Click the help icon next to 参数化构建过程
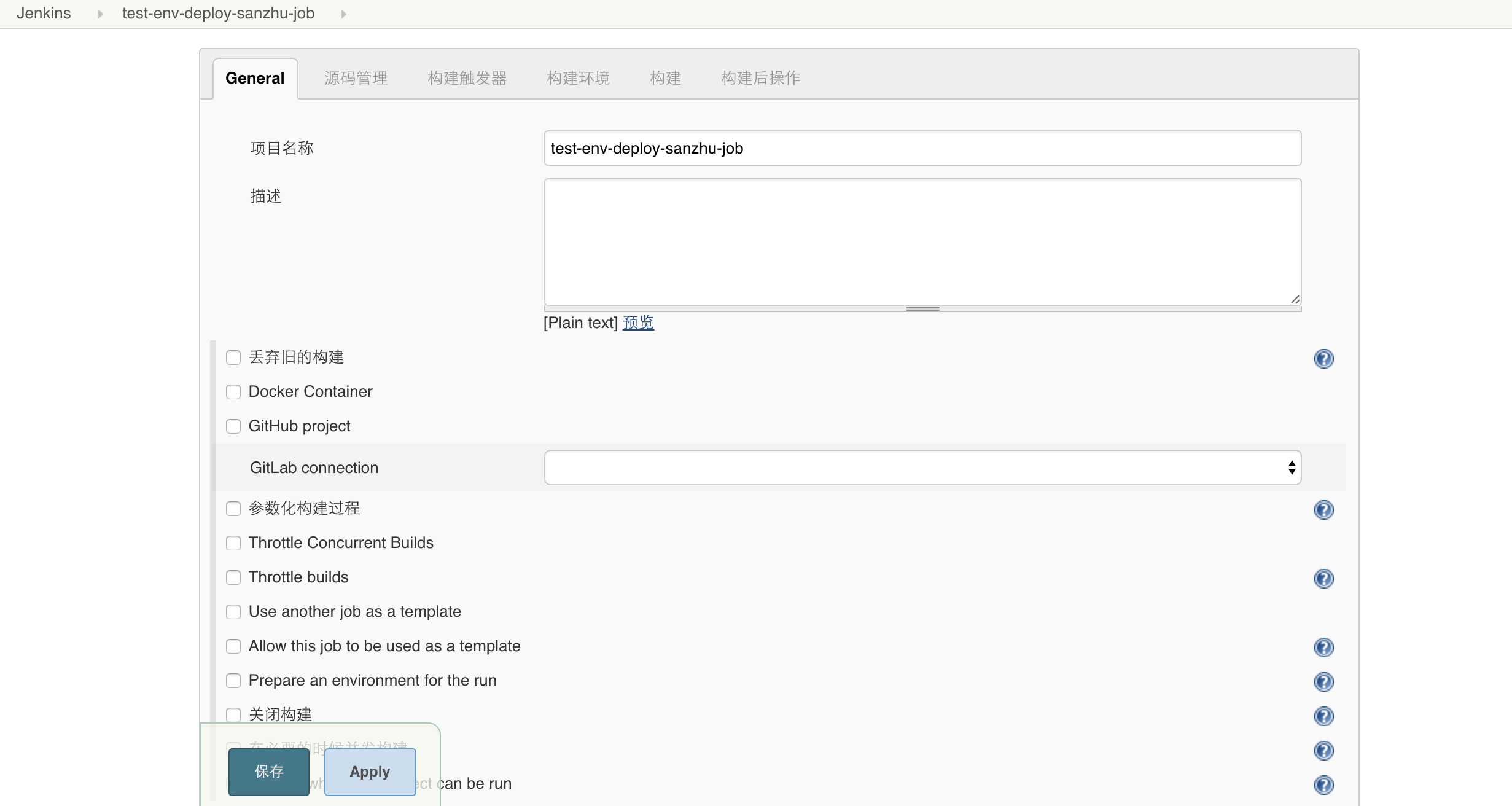The height and width of the screenshot is (806, 1512). [x=1324, y=509]
